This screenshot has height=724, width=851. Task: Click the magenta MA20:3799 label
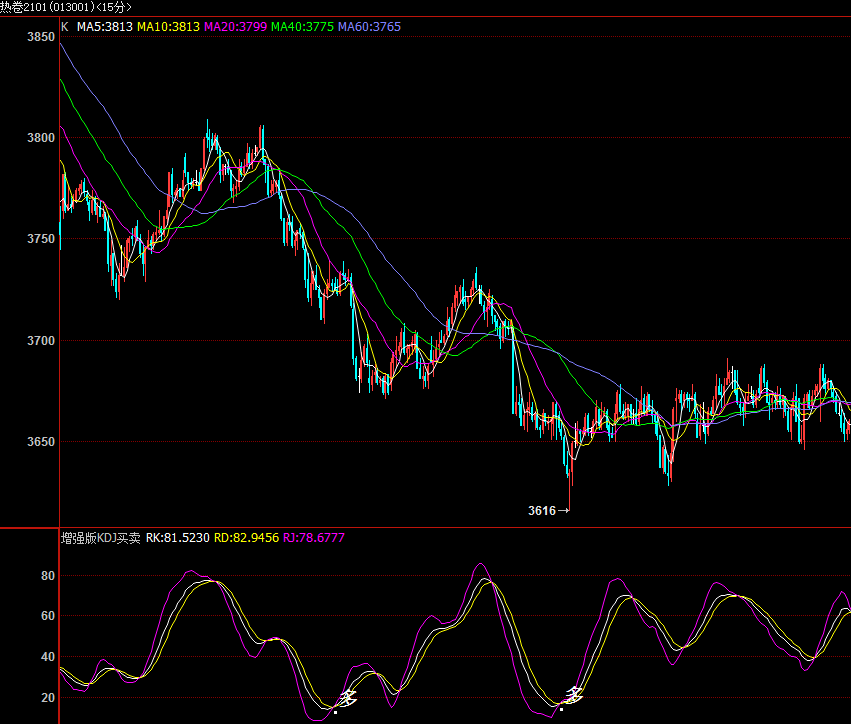pos(236,27)
